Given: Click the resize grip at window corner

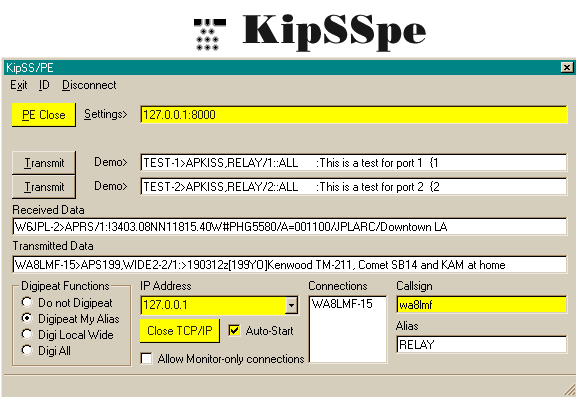Looking at the screenshot, I should click(x=570, y=390).
